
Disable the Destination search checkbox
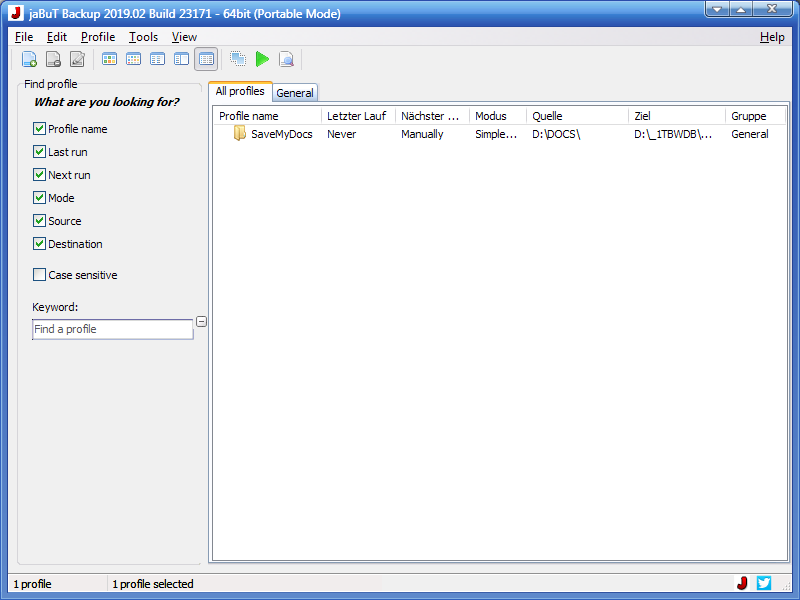(39, 243)
